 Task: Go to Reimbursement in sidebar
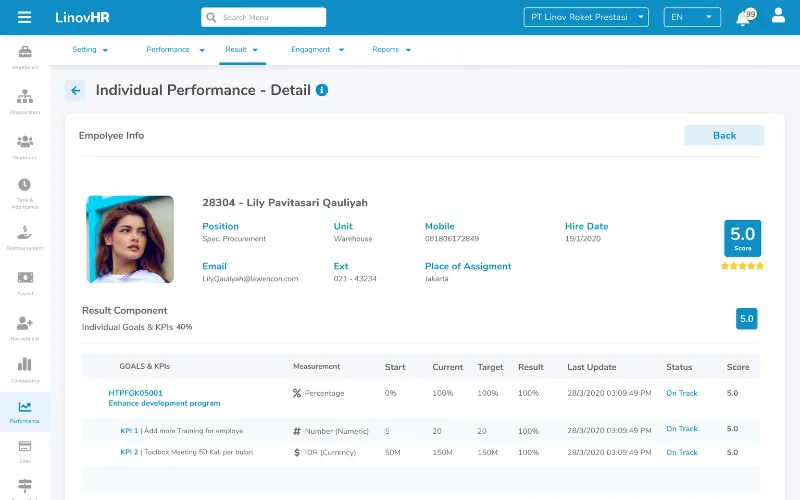click(25, 235)
